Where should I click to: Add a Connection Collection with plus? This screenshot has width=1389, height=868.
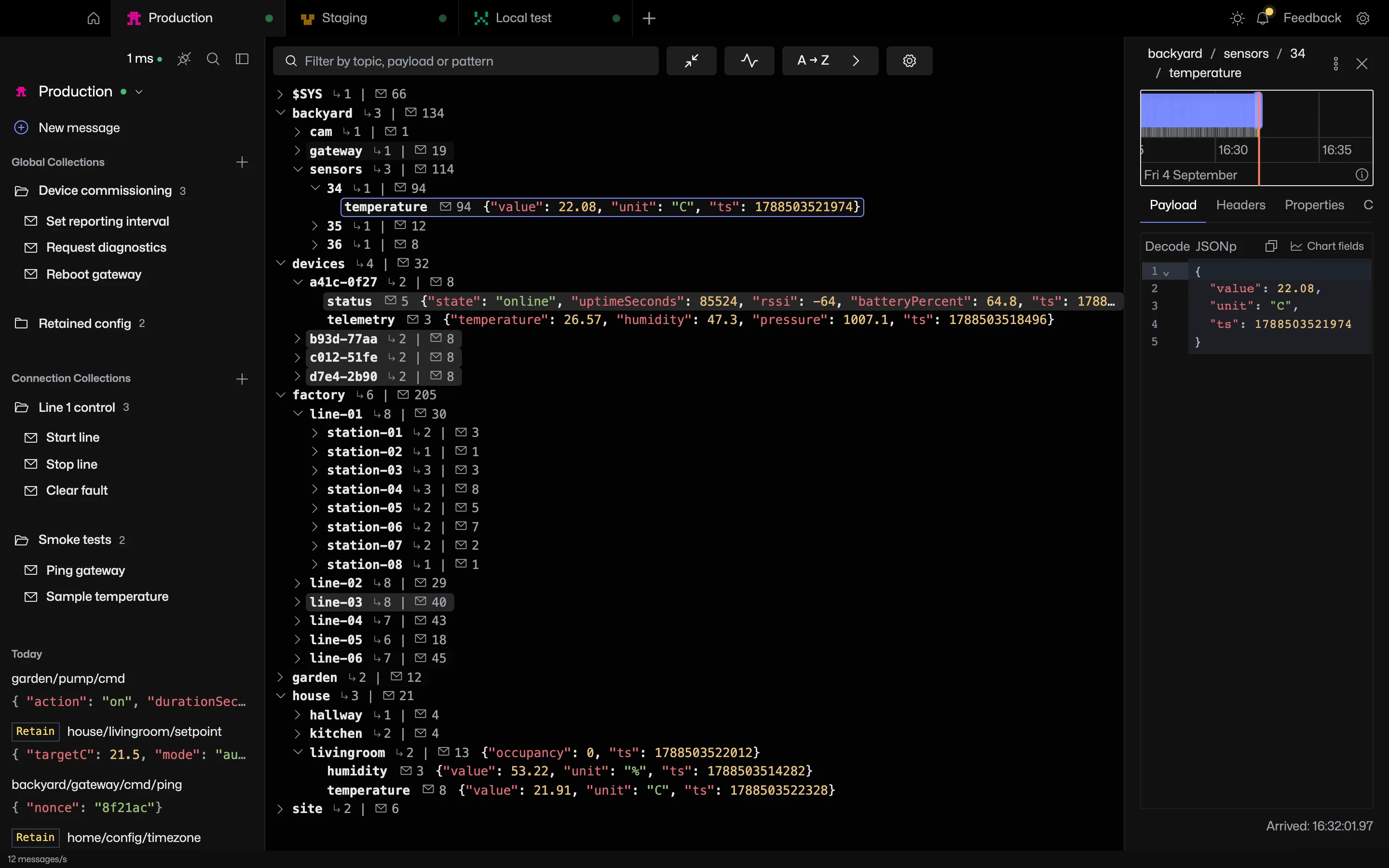click(x=242, y=379)
